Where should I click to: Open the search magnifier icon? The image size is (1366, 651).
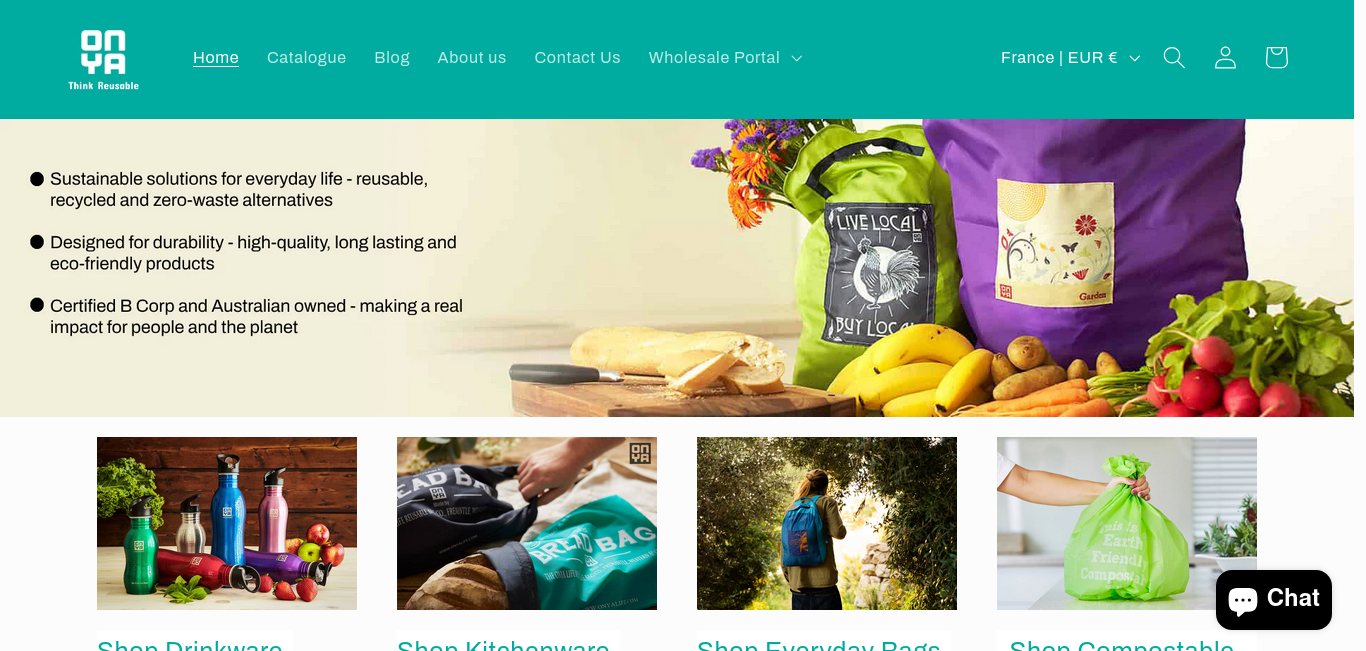1174,58
